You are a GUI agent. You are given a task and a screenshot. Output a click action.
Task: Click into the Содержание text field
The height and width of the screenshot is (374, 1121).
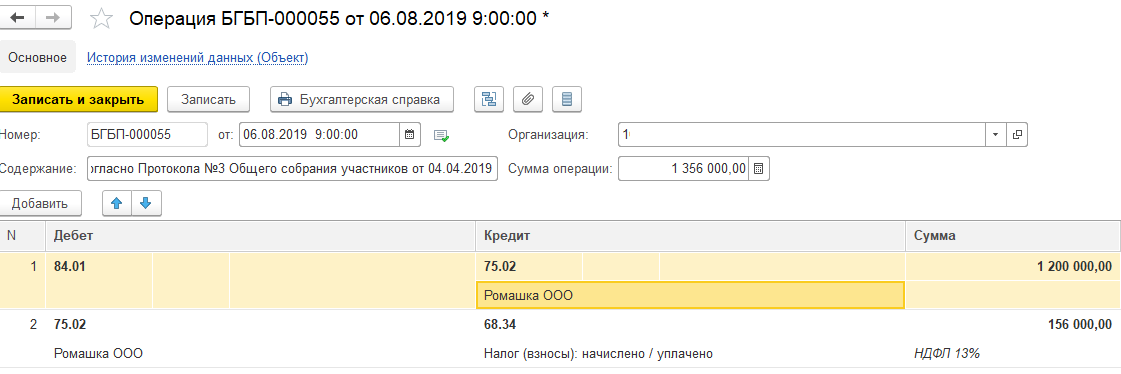[x=292, y=169]
